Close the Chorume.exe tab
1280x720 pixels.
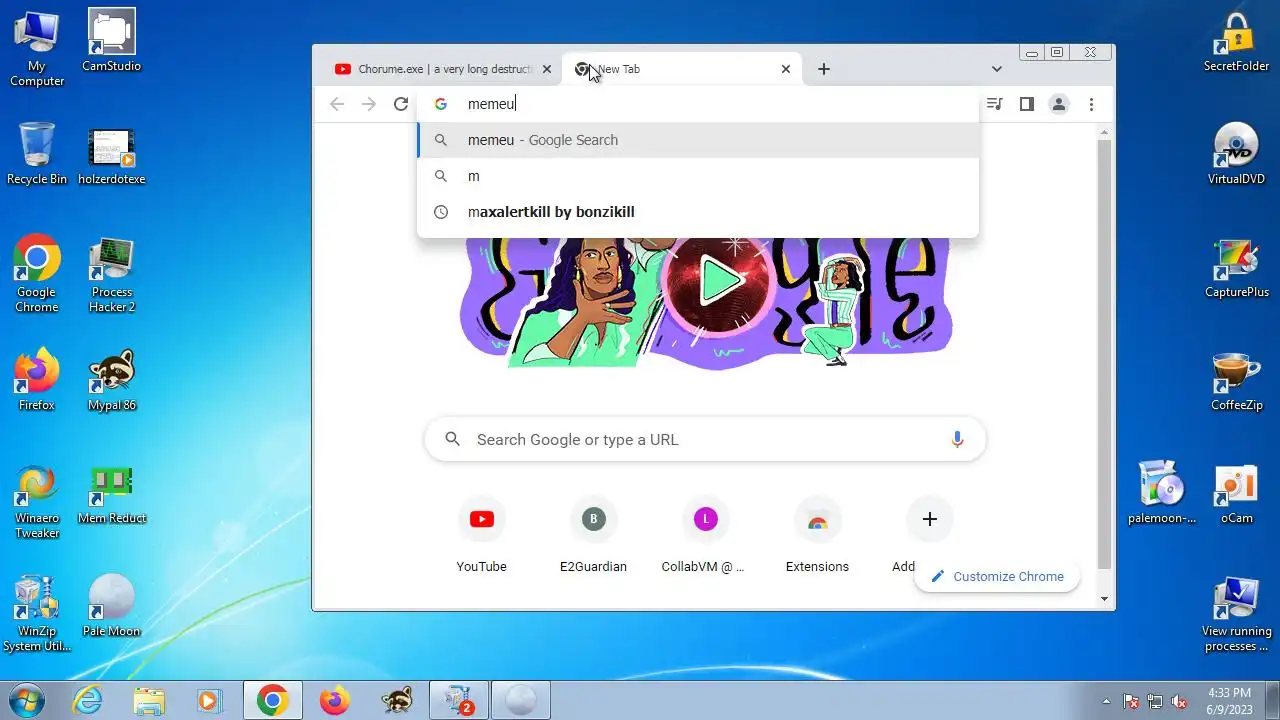547,69
